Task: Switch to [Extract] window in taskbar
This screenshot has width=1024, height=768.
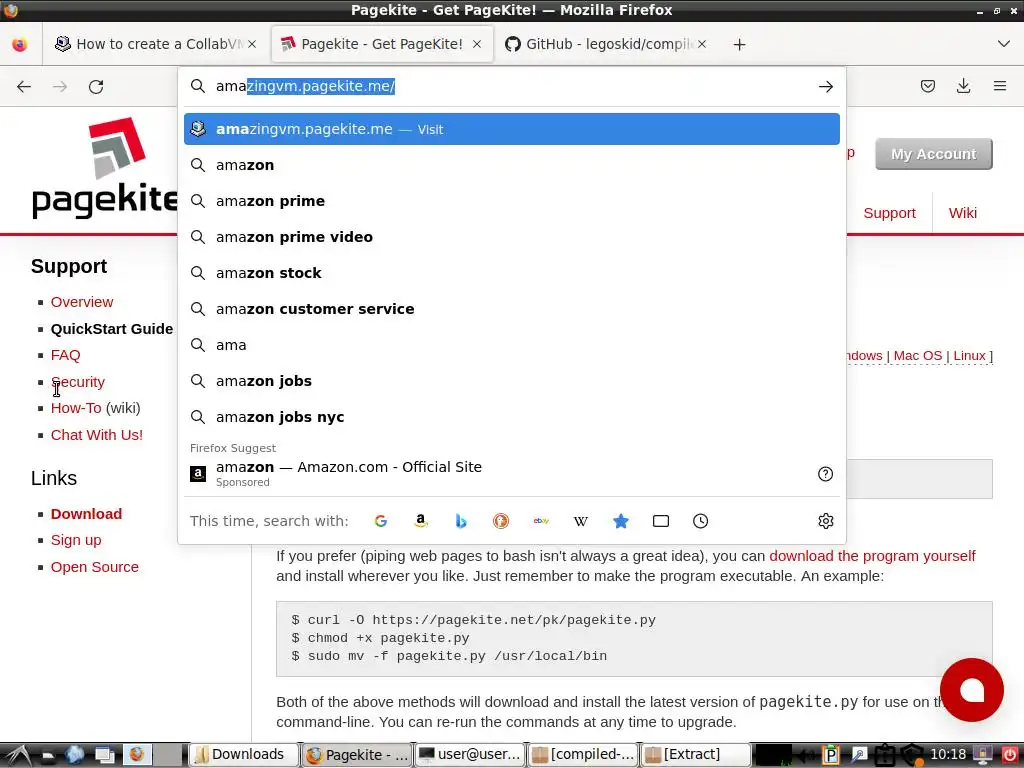Action: tap(696, 754)
